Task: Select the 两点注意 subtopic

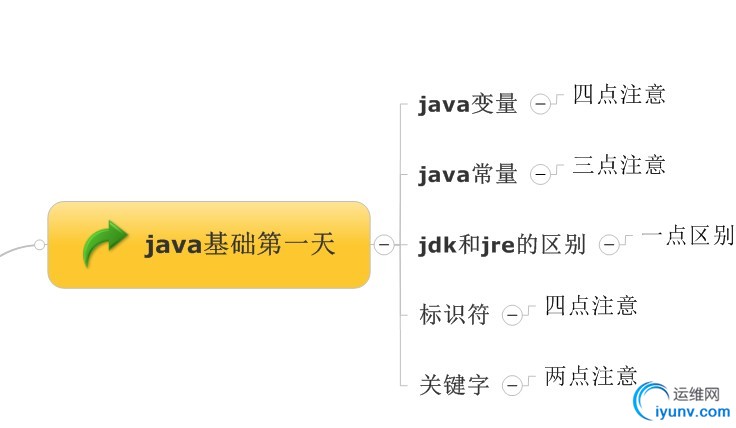Action: point(591,377)
